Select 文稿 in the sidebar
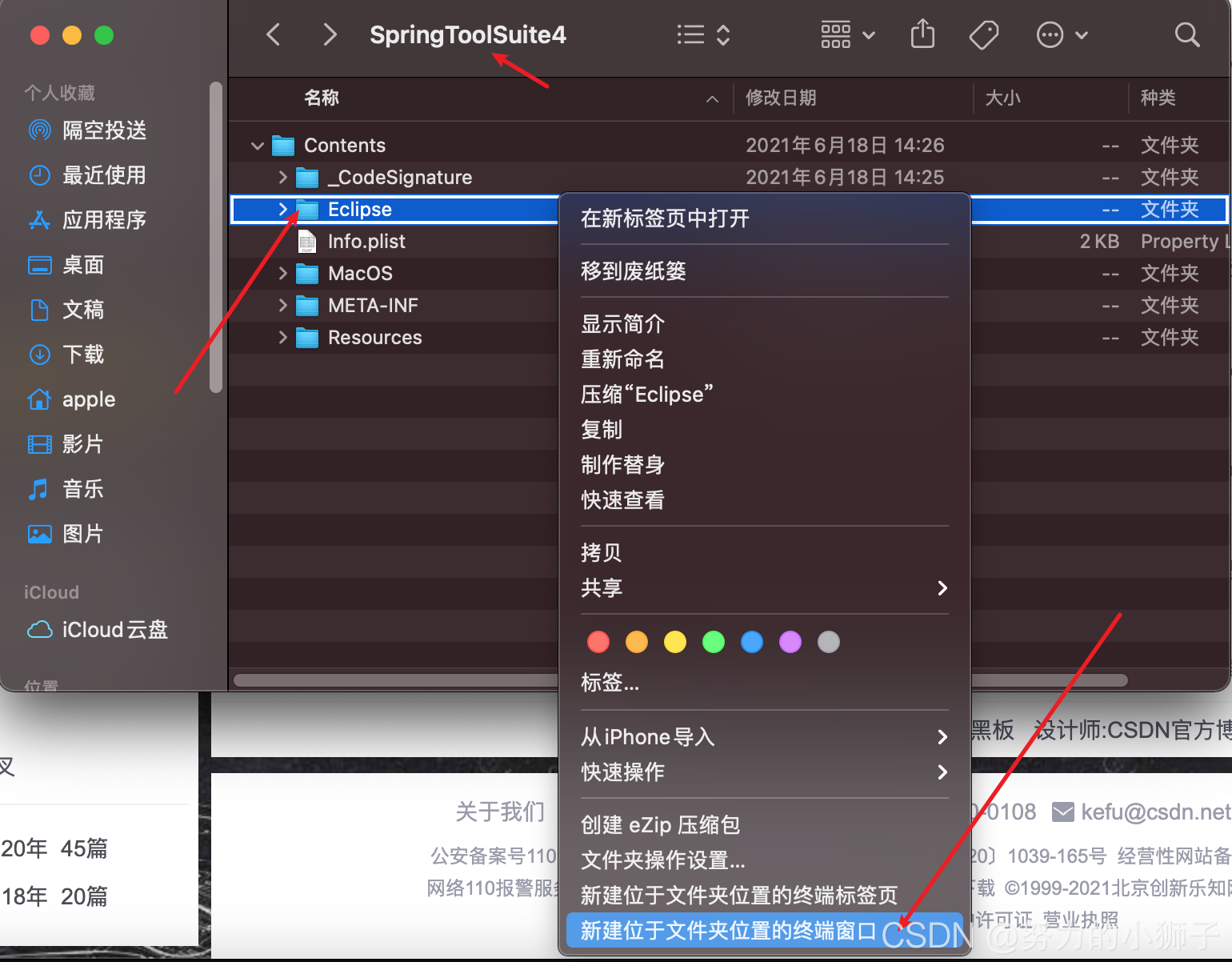The image size is (1232, 962). click(66, 309)
